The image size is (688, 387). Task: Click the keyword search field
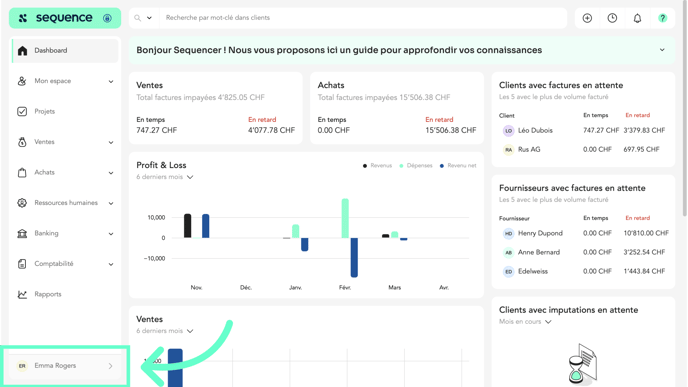[x=362, y=18]
